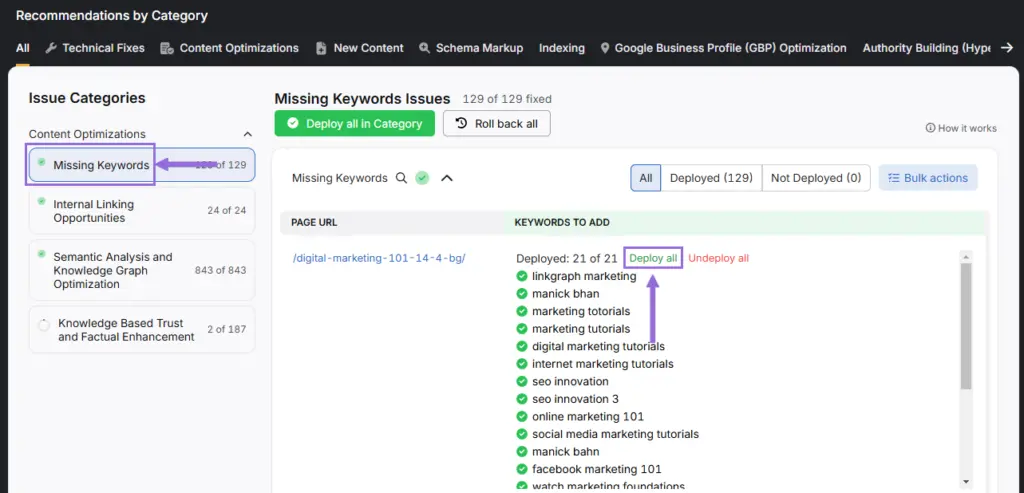1024x493 pixels.
Task: Click the keyword list scrollbar thumb
Action: pyautogui.click(x=967, y=326)
